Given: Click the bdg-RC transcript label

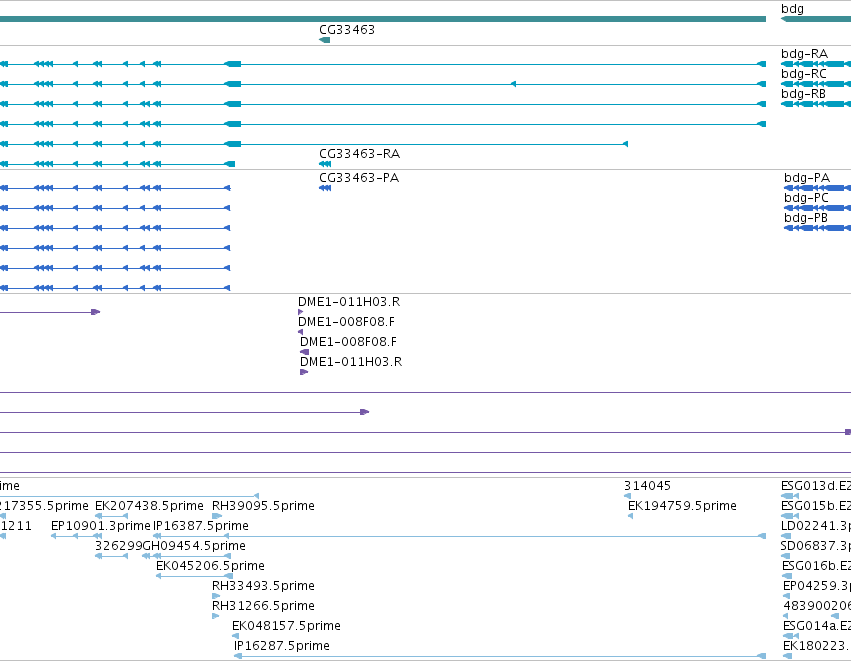Looking at the screenshot, I should coord(804,74).
